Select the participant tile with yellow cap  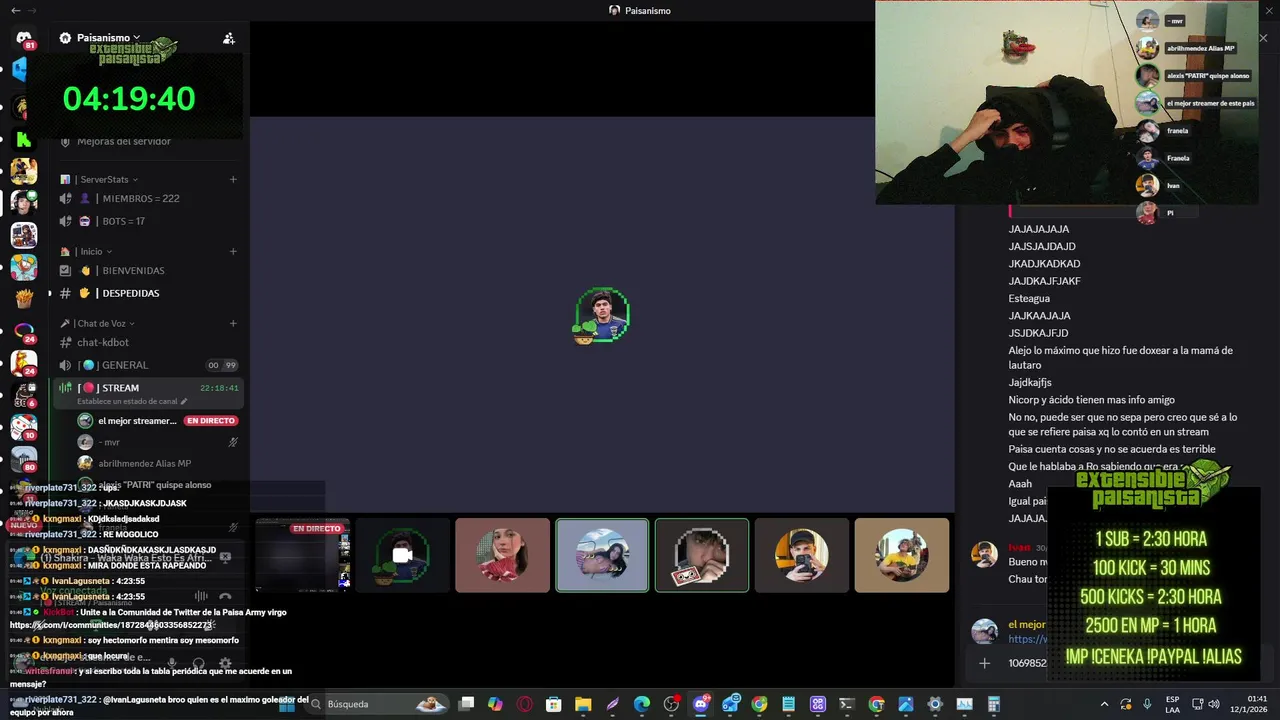802,555
